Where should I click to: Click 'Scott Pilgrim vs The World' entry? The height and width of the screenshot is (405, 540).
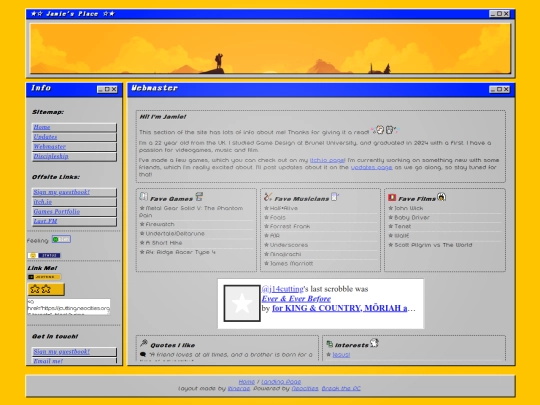pyautogui.click(x=433, y=245)
